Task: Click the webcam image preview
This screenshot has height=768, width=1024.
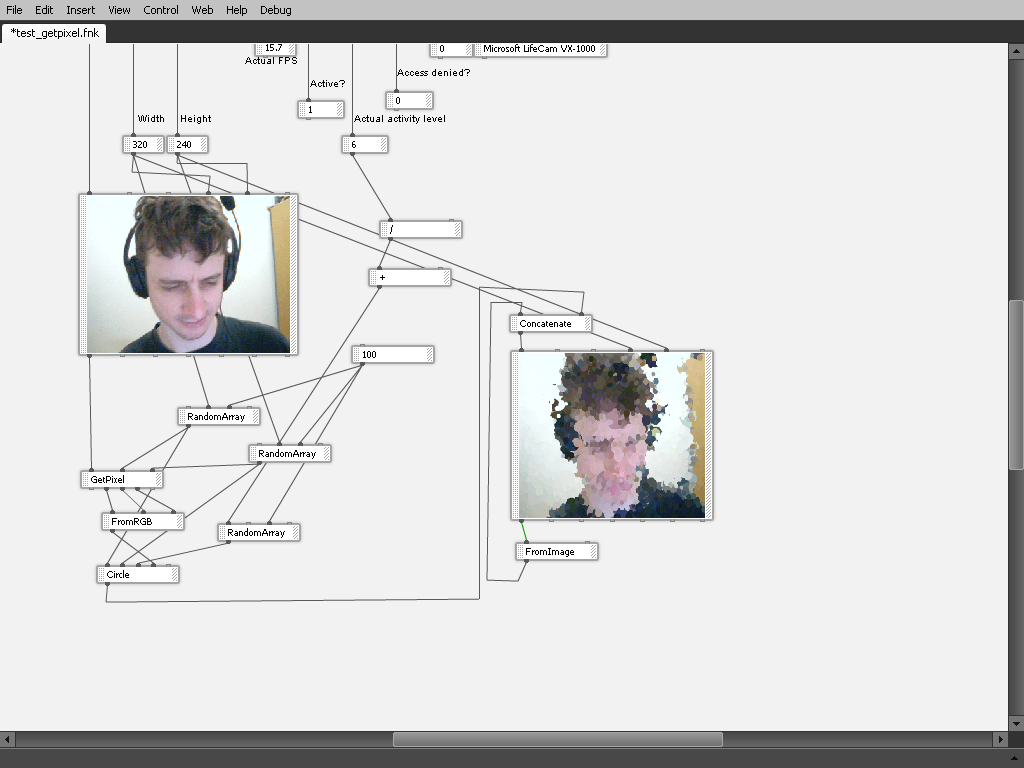Action: [189, 274]
